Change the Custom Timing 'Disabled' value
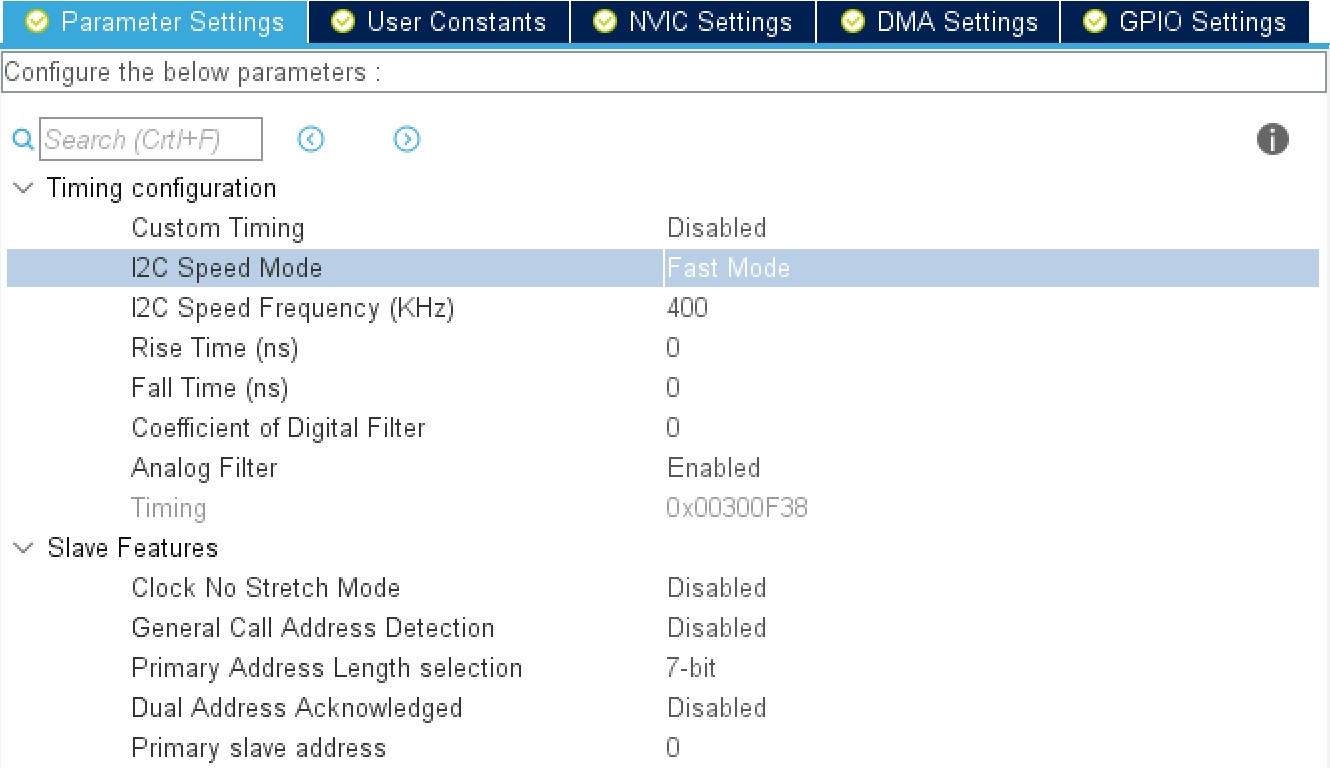 coord(716,228)
